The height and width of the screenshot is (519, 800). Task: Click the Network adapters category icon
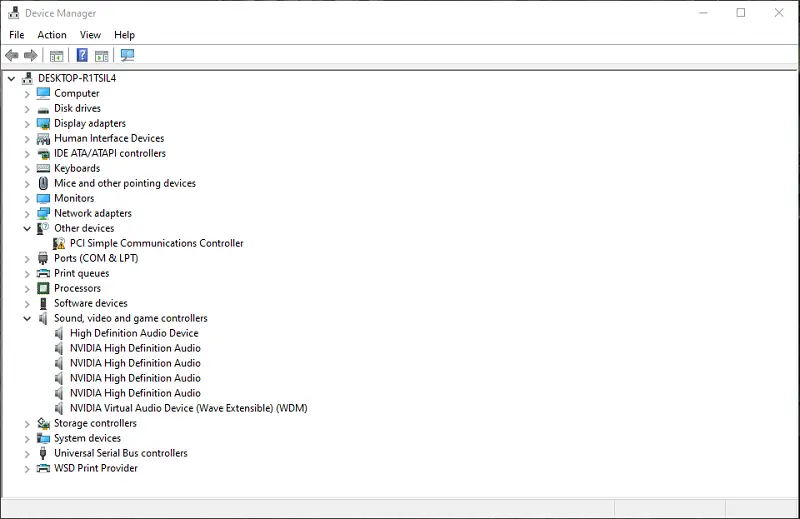click(43, 213)
